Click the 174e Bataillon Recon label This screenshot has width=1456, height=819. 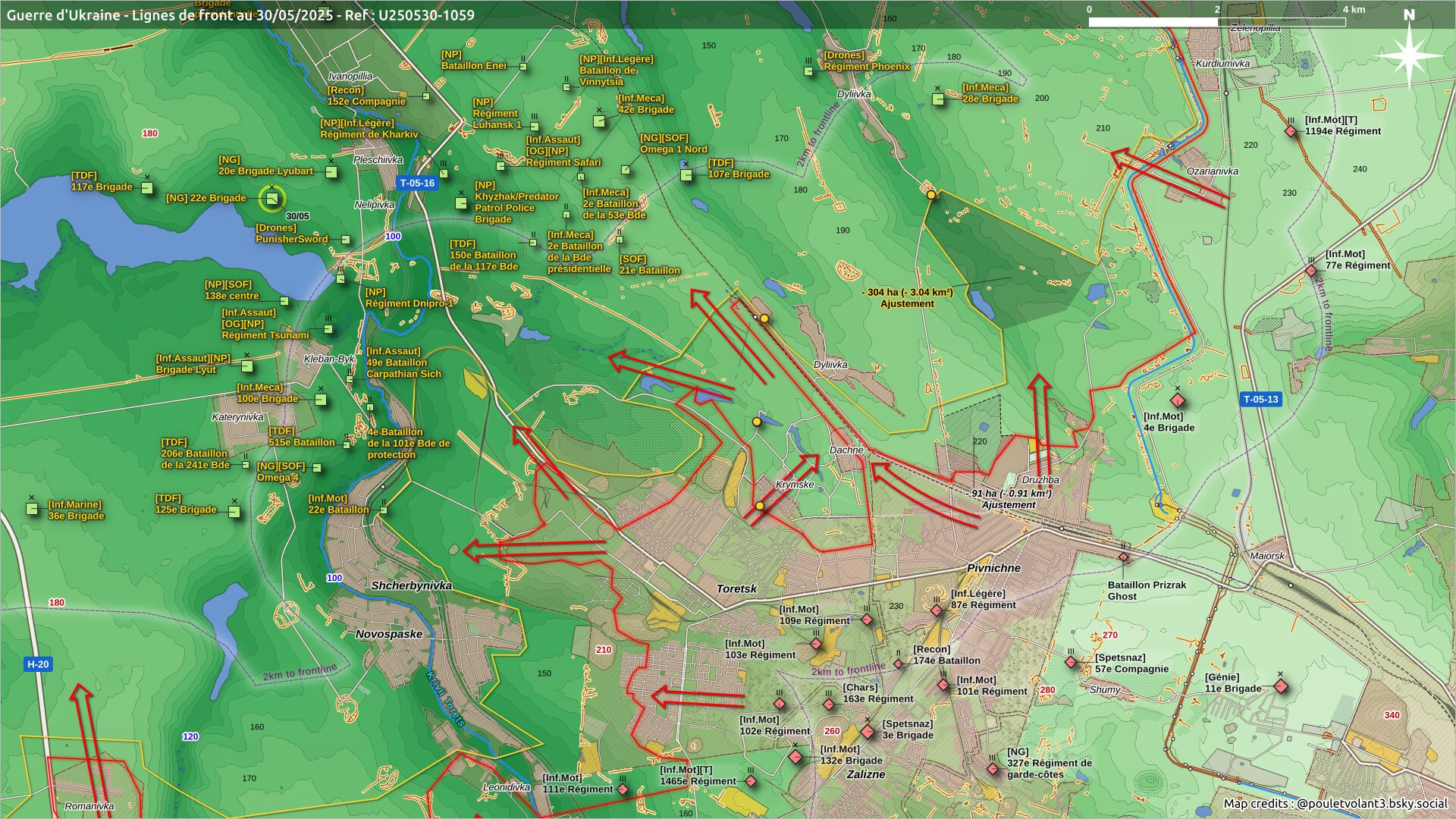pos(946,655)
